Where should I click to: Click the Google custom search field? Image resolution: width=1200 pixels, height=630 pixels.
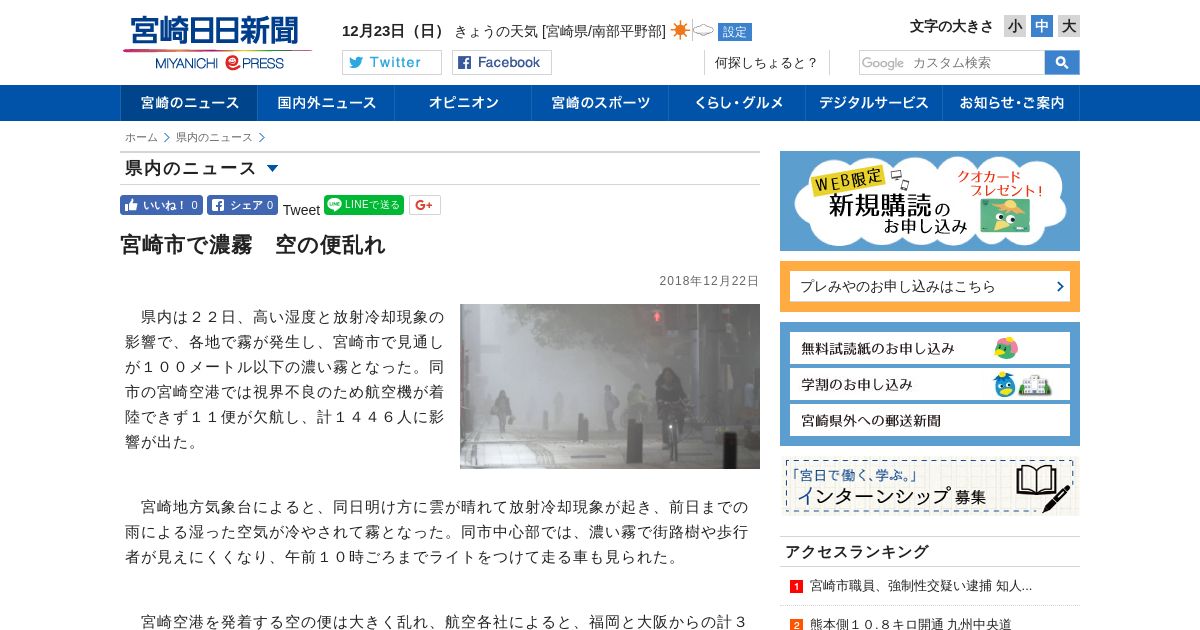click(952, 63)
